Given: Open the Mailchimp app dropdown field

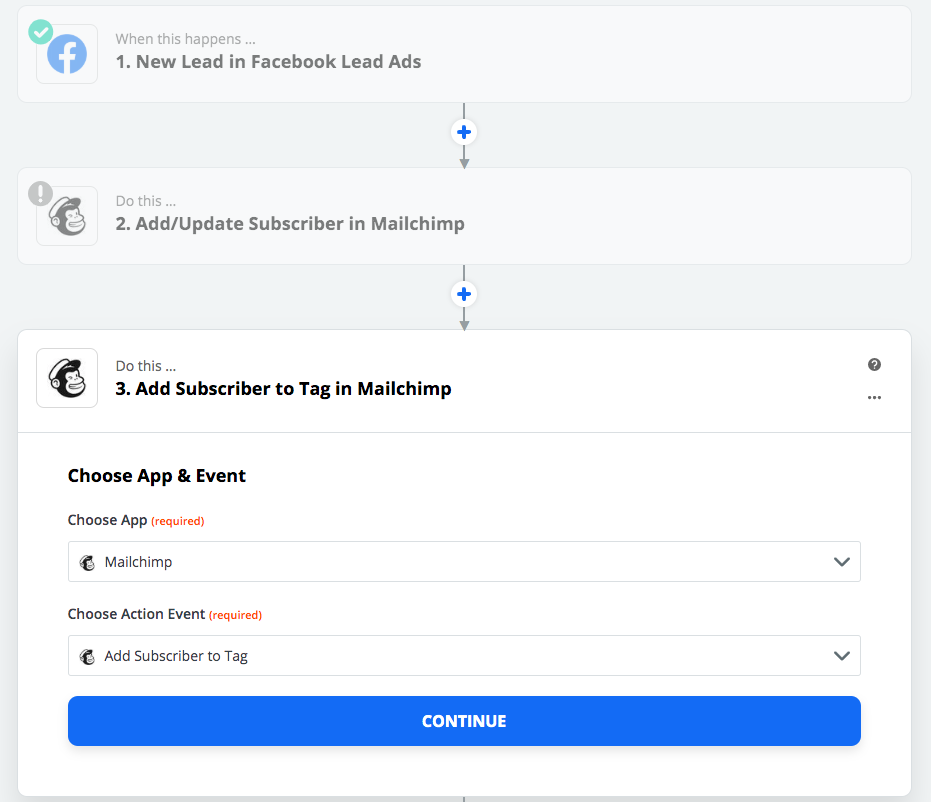Looking at the screenshot, I should click(464, 562).
